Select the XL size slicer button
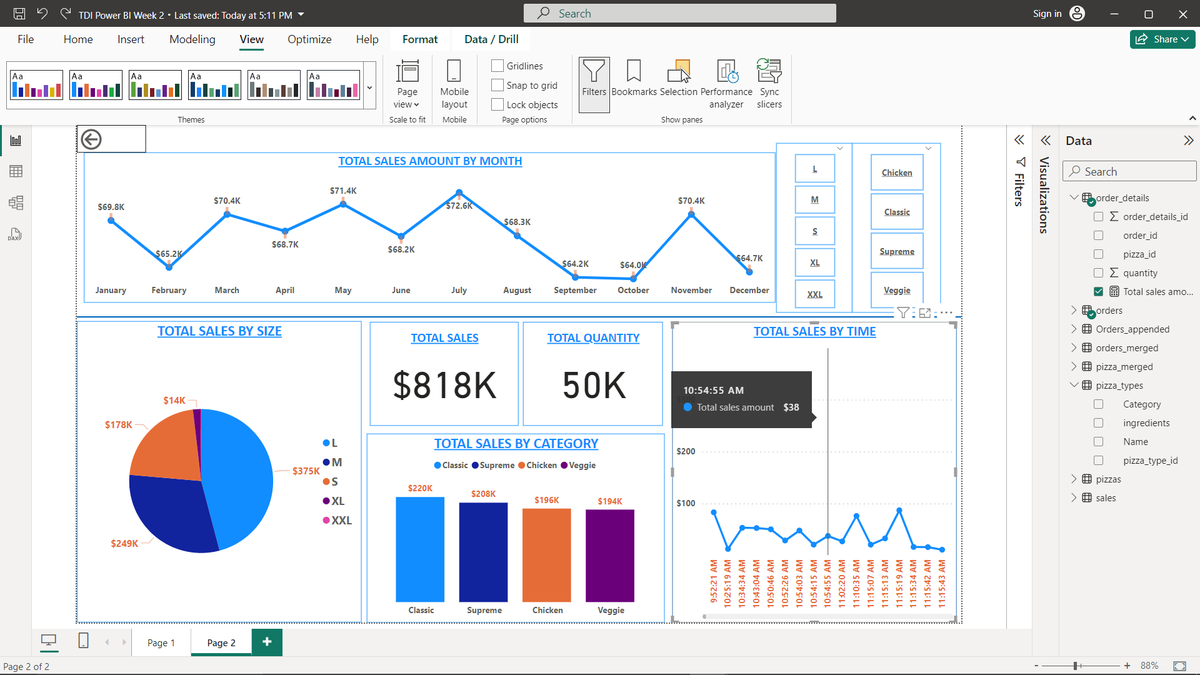 815,263
